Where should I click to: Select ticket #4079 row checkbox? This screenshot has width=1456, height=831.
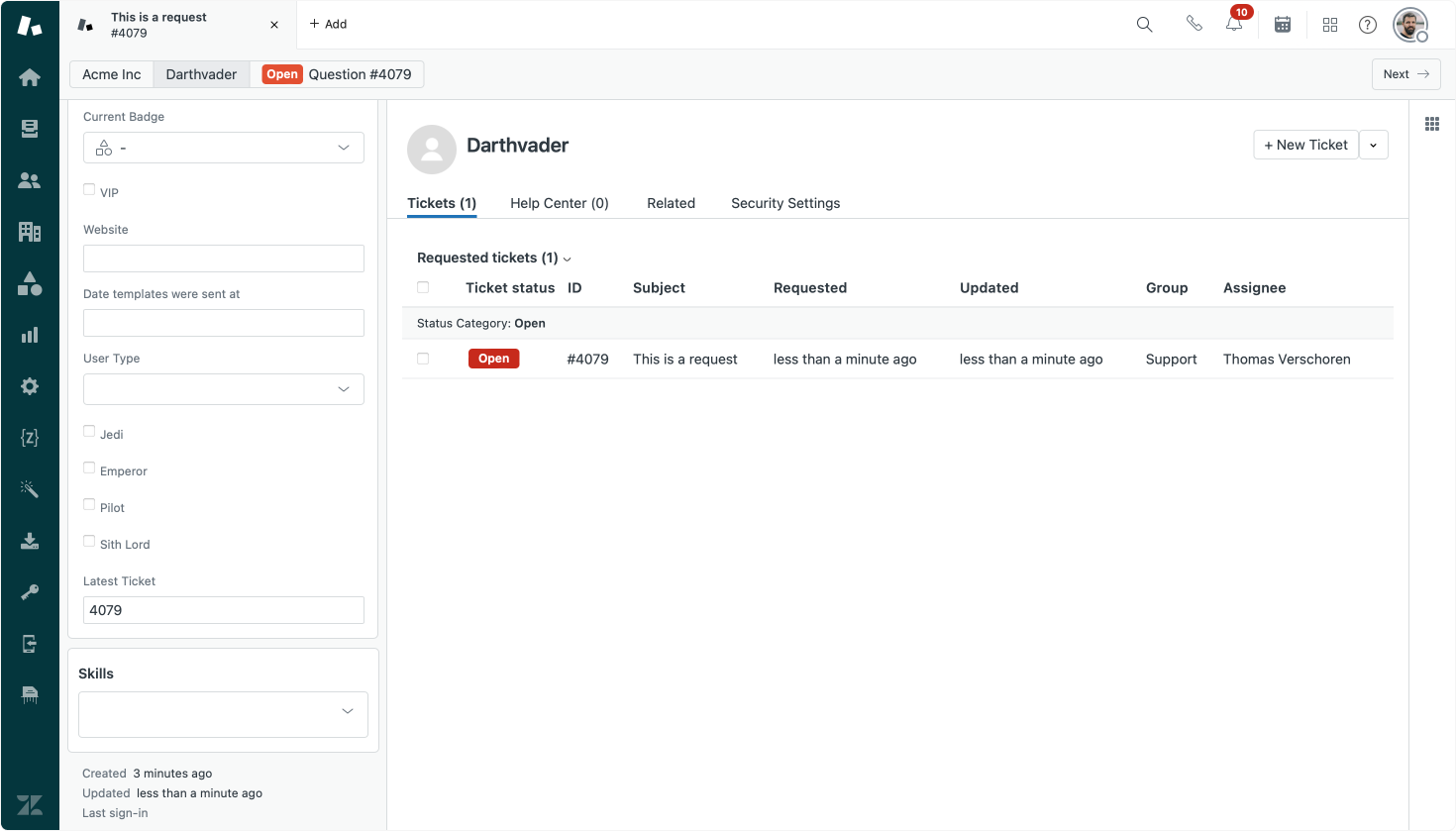pyautogui.click(x=423, y=359)
